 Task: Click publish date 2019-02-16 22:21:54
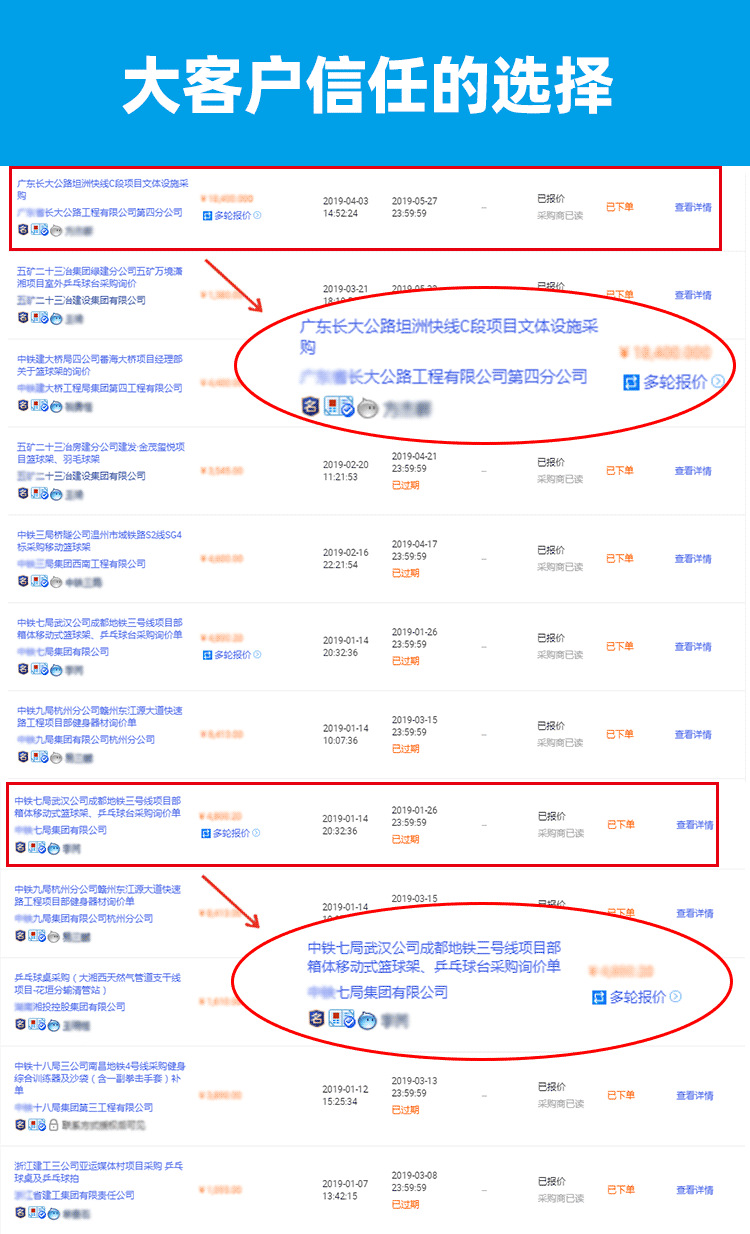coord(345,558)
